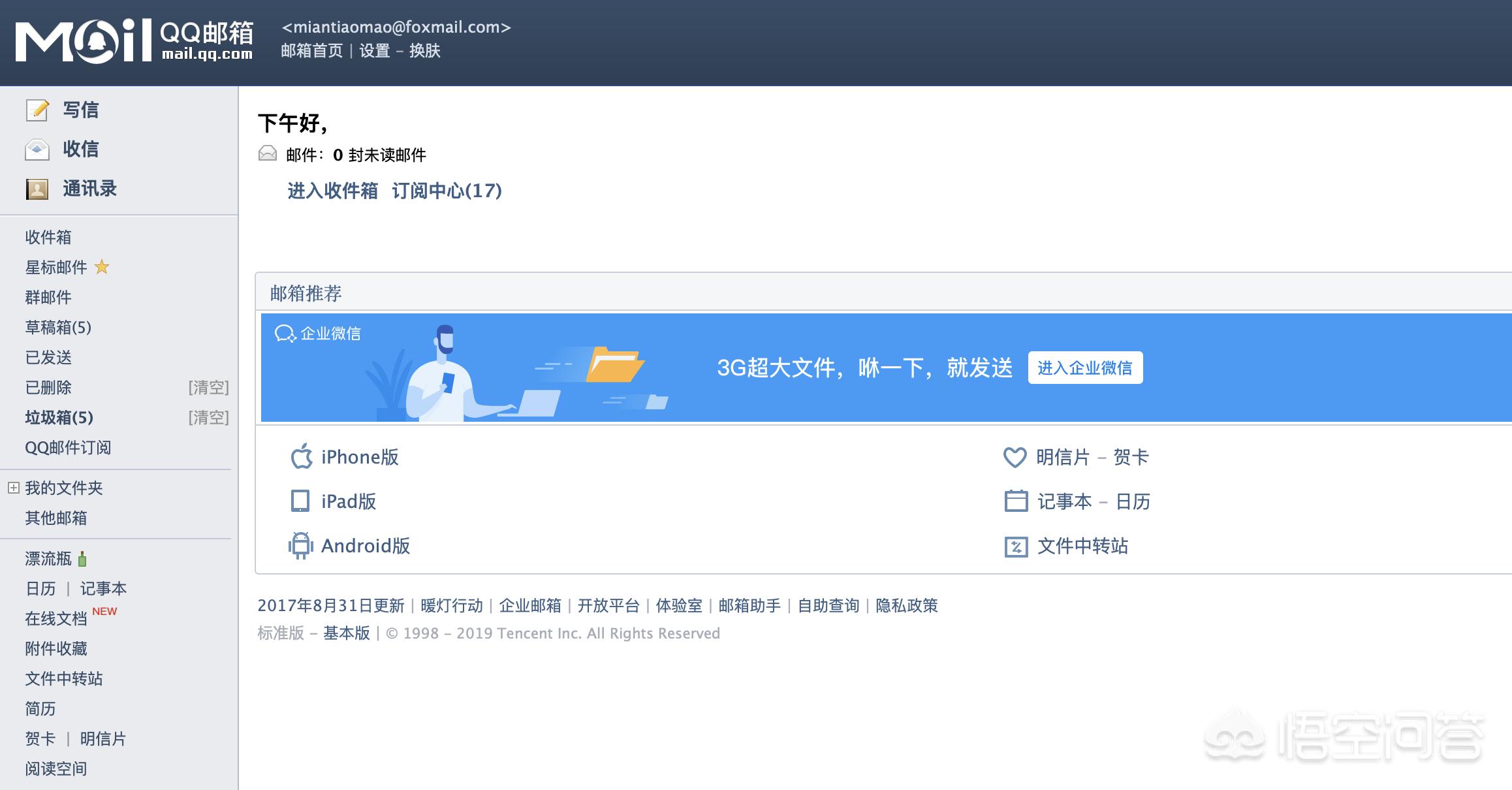
Task: Click the Android robot icon
Action: click(x=300, y=546)
